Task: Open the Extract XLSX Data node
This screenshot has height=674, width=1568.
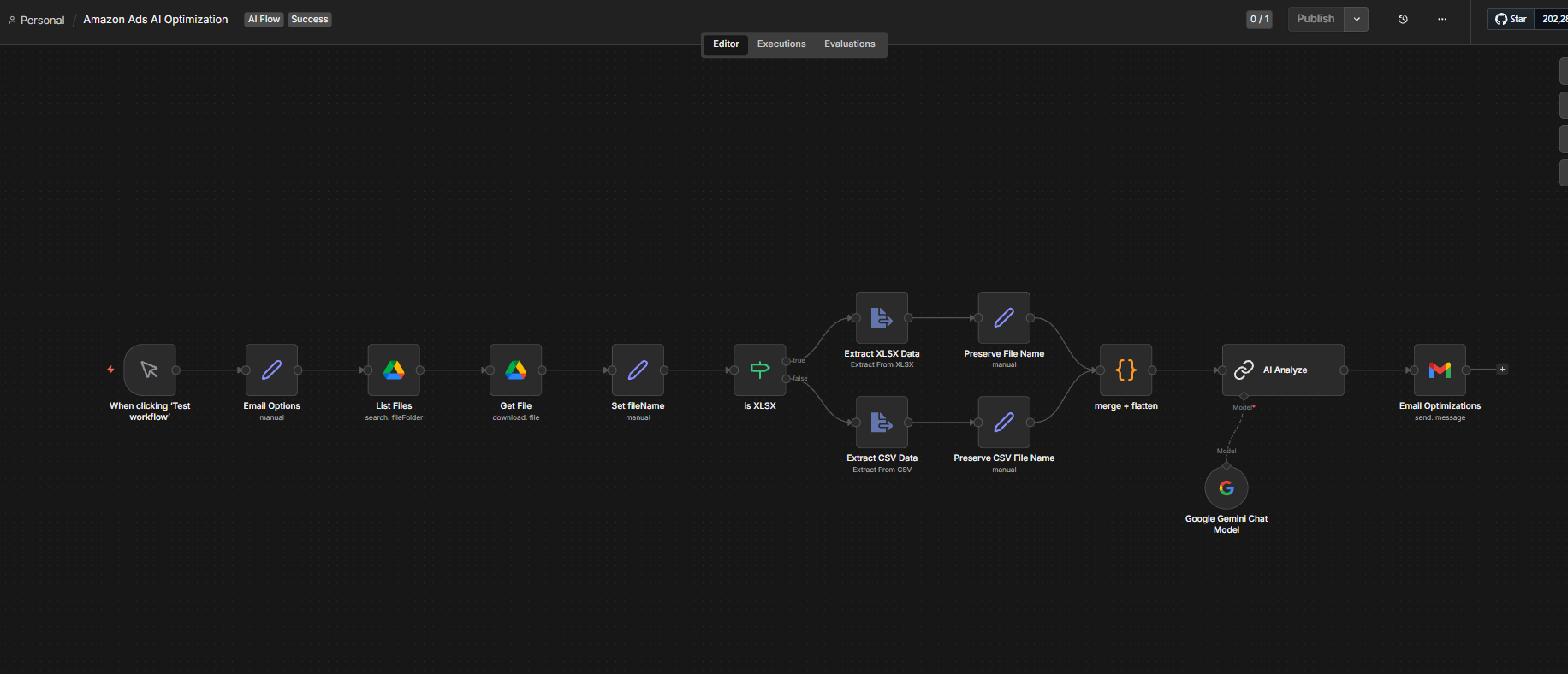Action: pos(882,317)
